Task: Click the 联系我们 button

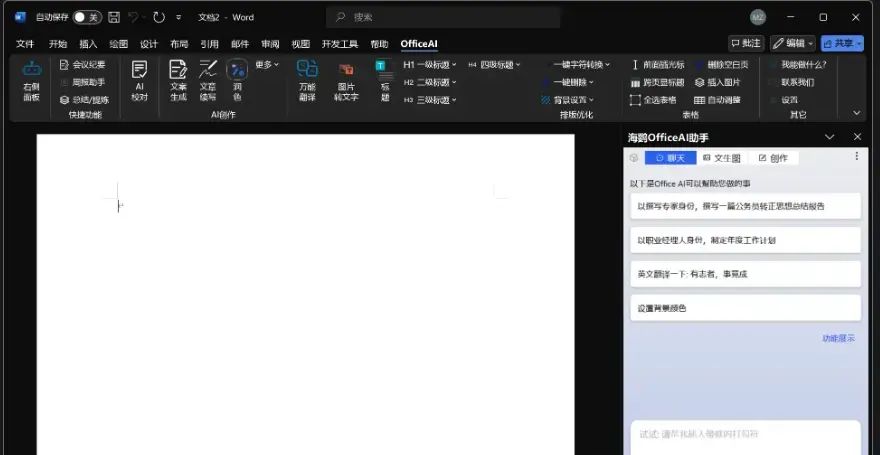Action: pos(793,82)
